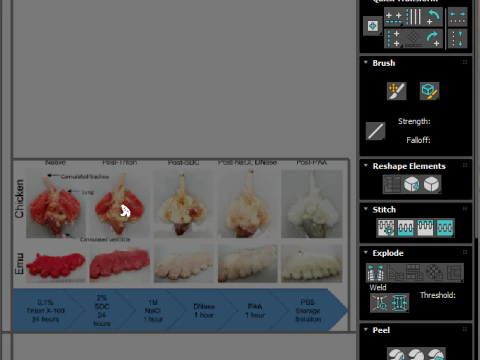Collapse the Reshape Elements rollout
This screenshot has width=480, height=360.
point(366,165)
